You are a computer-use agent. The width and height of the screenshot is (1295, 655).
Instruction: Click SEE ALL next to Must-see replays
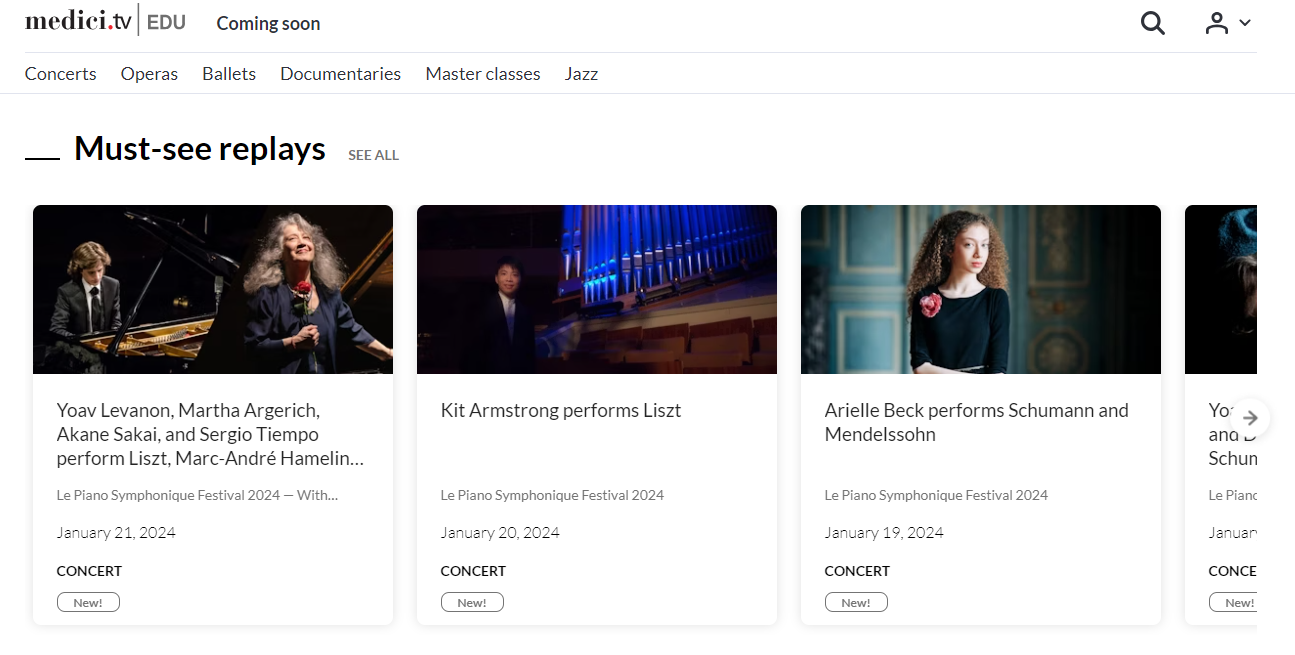click(x=373, y=155)
